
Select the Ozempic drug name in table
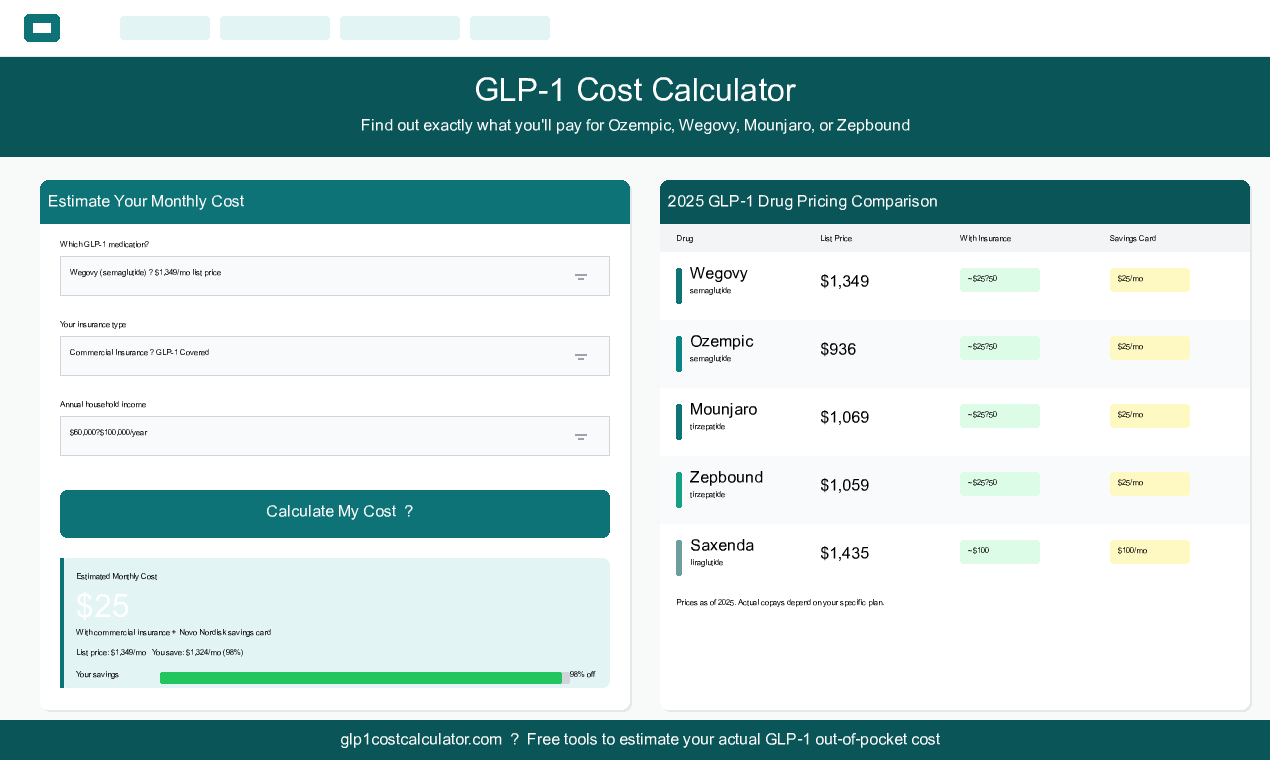722,342
